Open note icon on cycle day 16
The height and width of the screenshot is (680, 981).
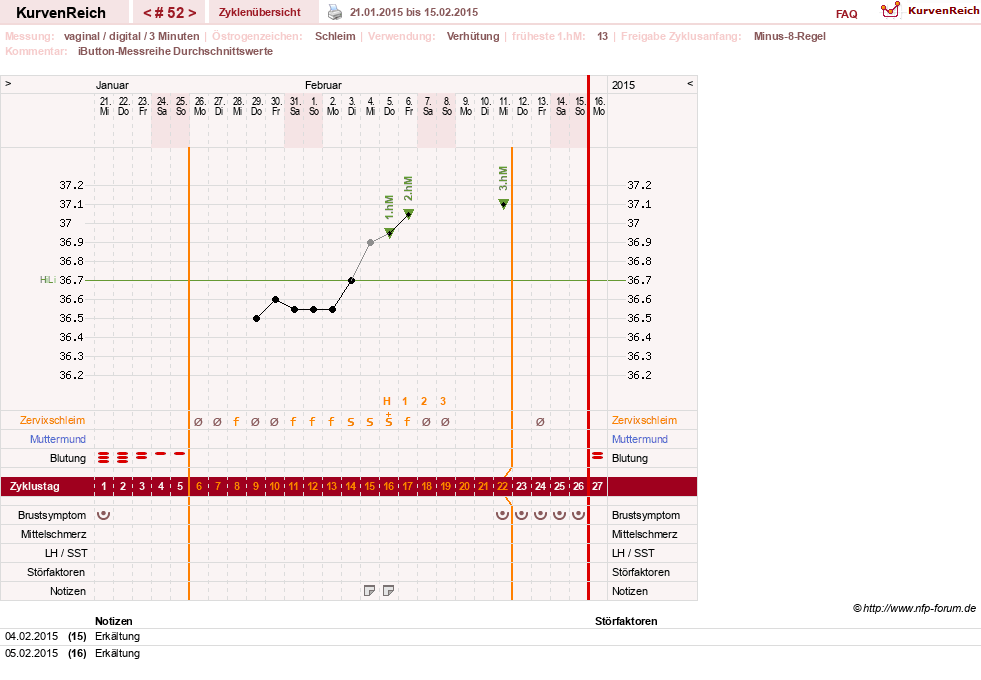pos(389,591)
